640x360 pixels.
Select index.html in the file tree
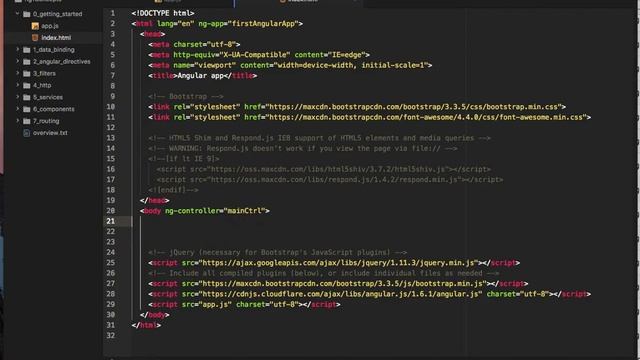[x=56, y=38]
